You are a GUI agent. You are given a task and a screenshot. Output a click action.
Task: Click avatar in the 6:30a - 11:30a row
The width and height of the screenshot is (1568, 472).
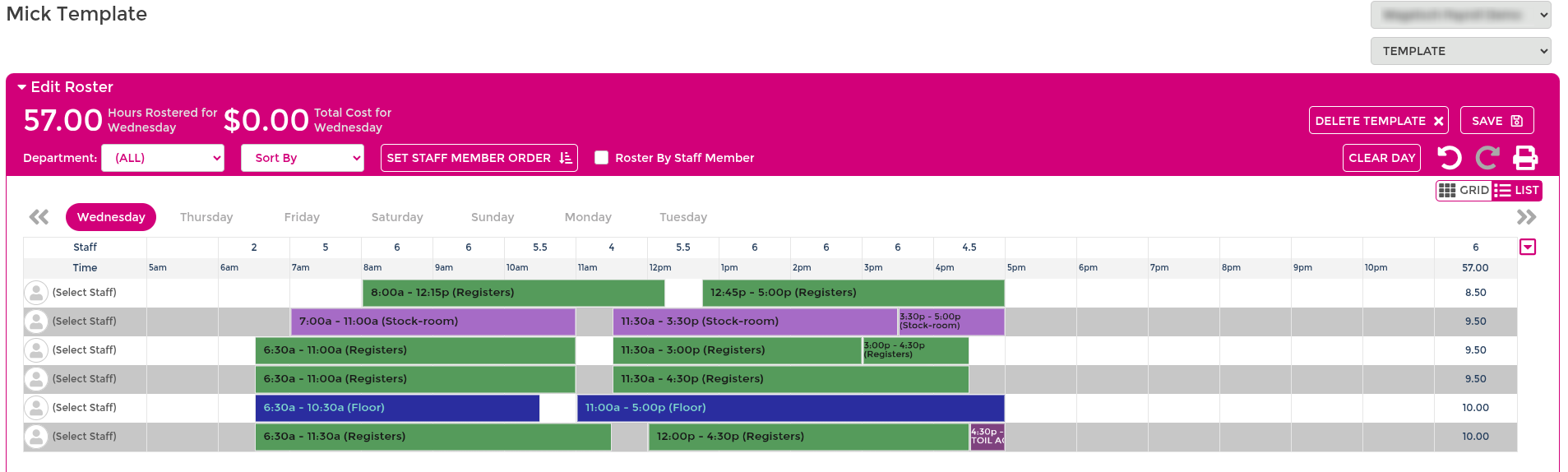(x=36, y=437)
